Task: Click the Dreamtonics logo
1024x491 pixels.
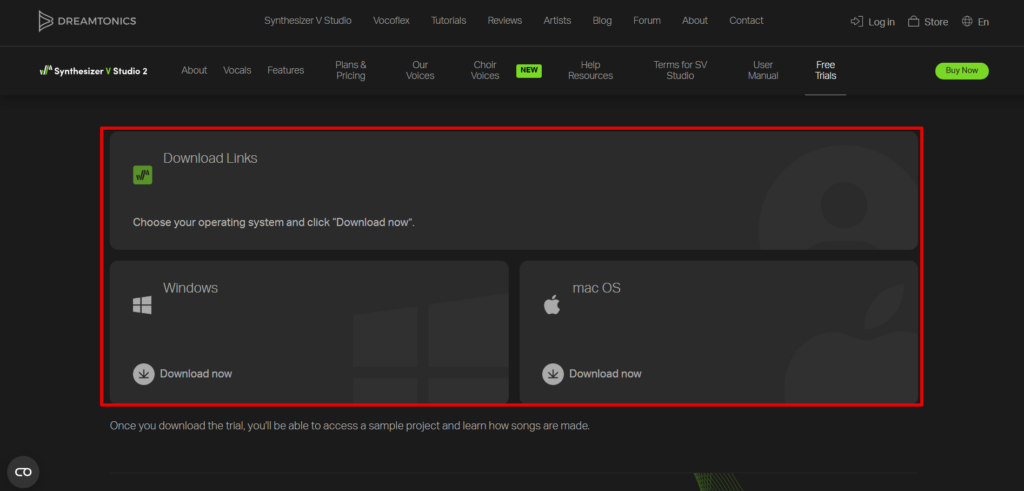Action: [88, 21]
